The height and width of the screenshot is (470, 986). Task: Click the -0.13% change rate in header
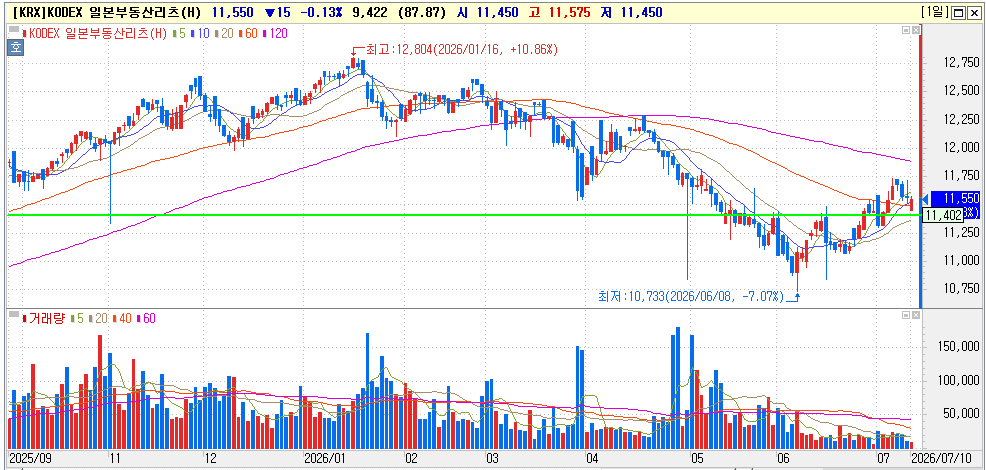320,12
